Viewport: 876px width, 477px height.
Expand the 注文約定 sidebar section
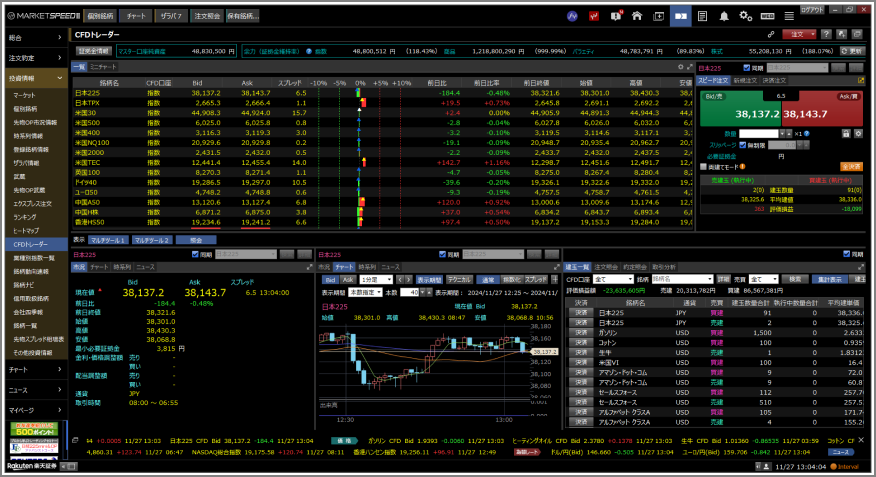pos(35,58)
